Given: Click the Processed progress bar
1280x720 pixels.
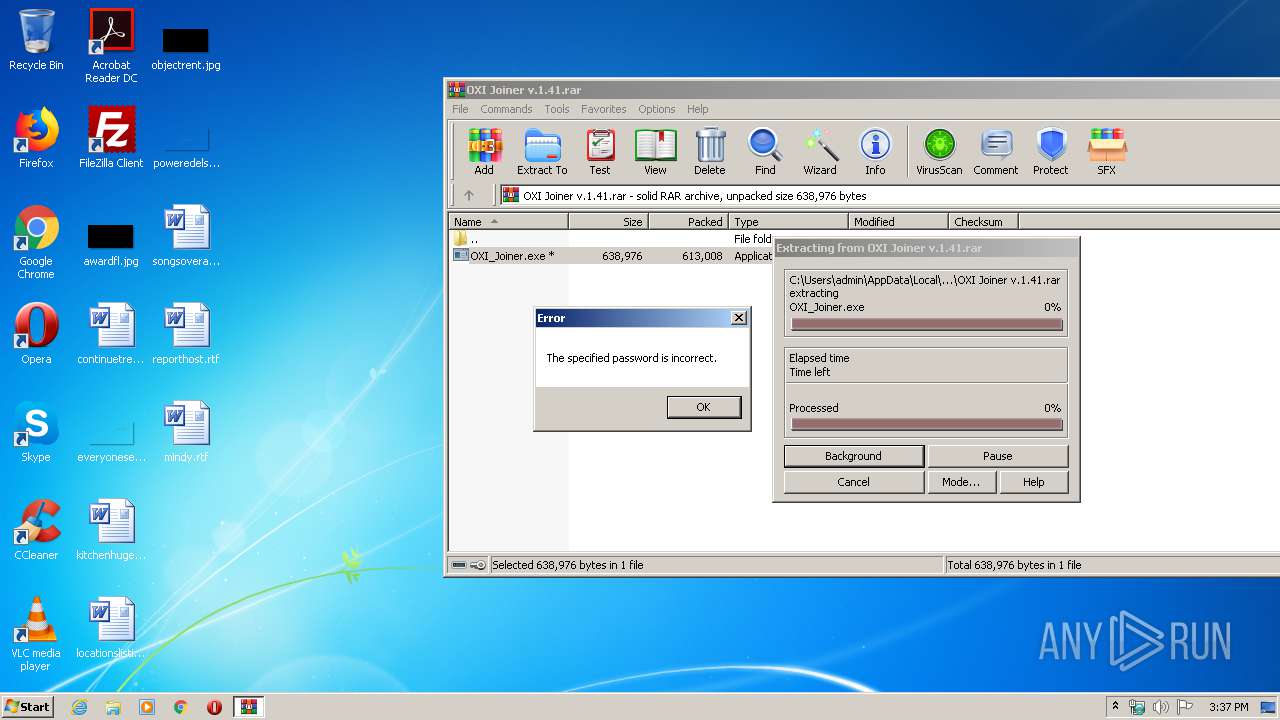Looking at the screenshot, I should pyautogui.click(x=926, y=424).
